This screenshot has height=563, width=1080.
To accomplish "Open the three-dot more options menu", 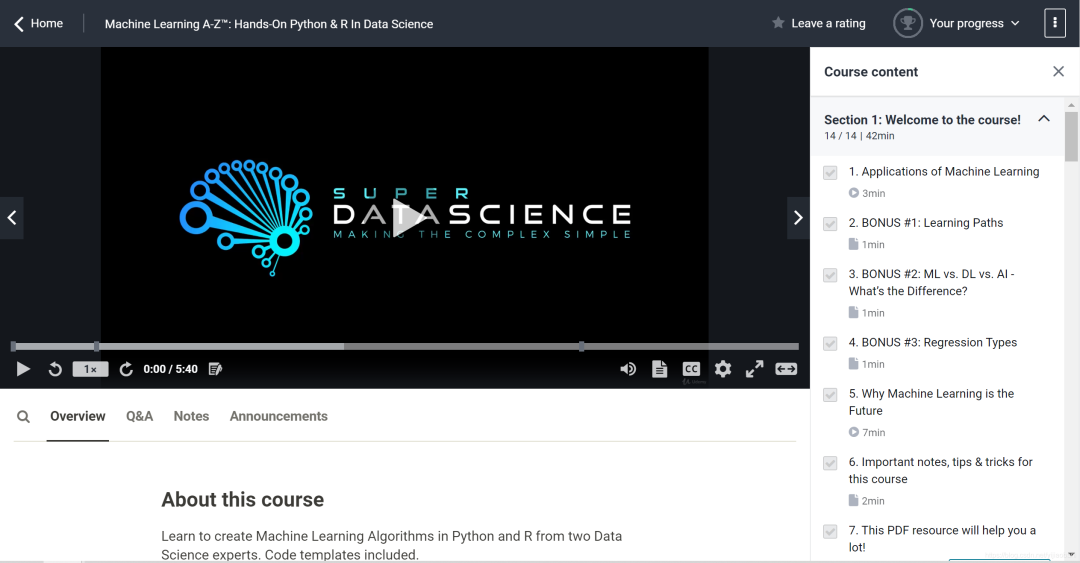I will 1055,23.
